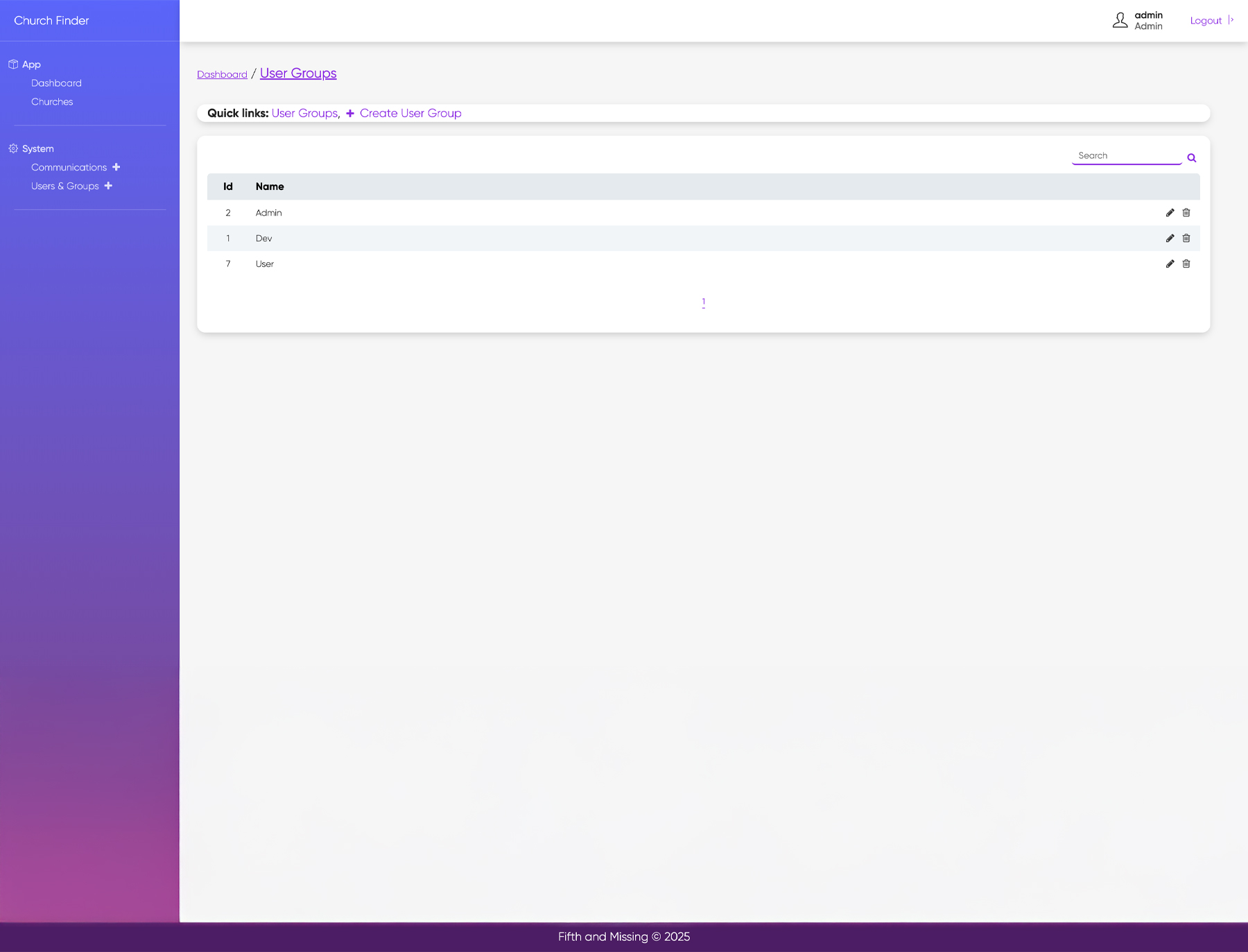Viewport: 1248px width, 952px height.
Task: Open User Groups from quick links
Action: point(304,113)
